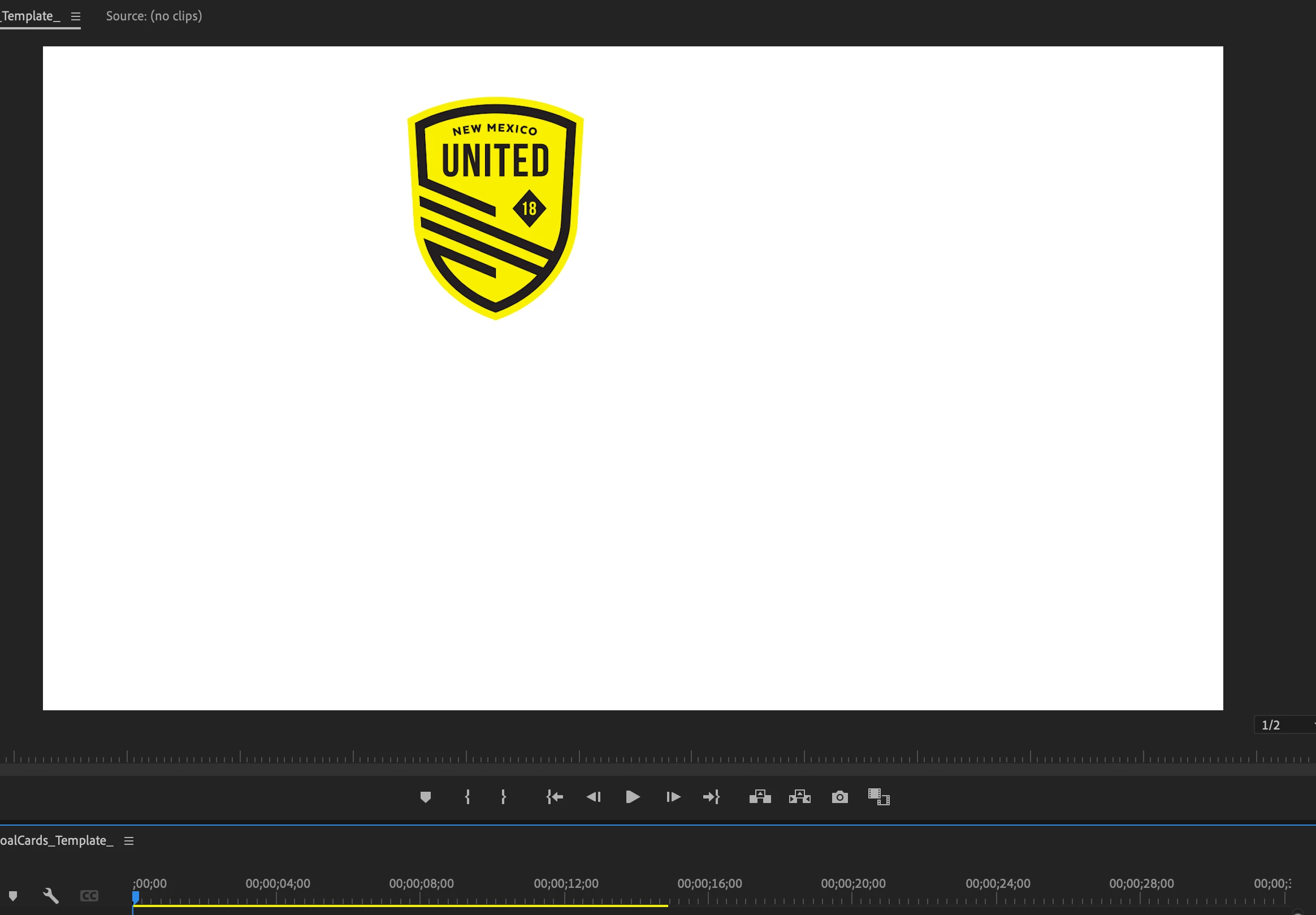Open GoalCards_Template_ timeline panel menu
The image size is (1316, 915).
click(x=129, y=840)
